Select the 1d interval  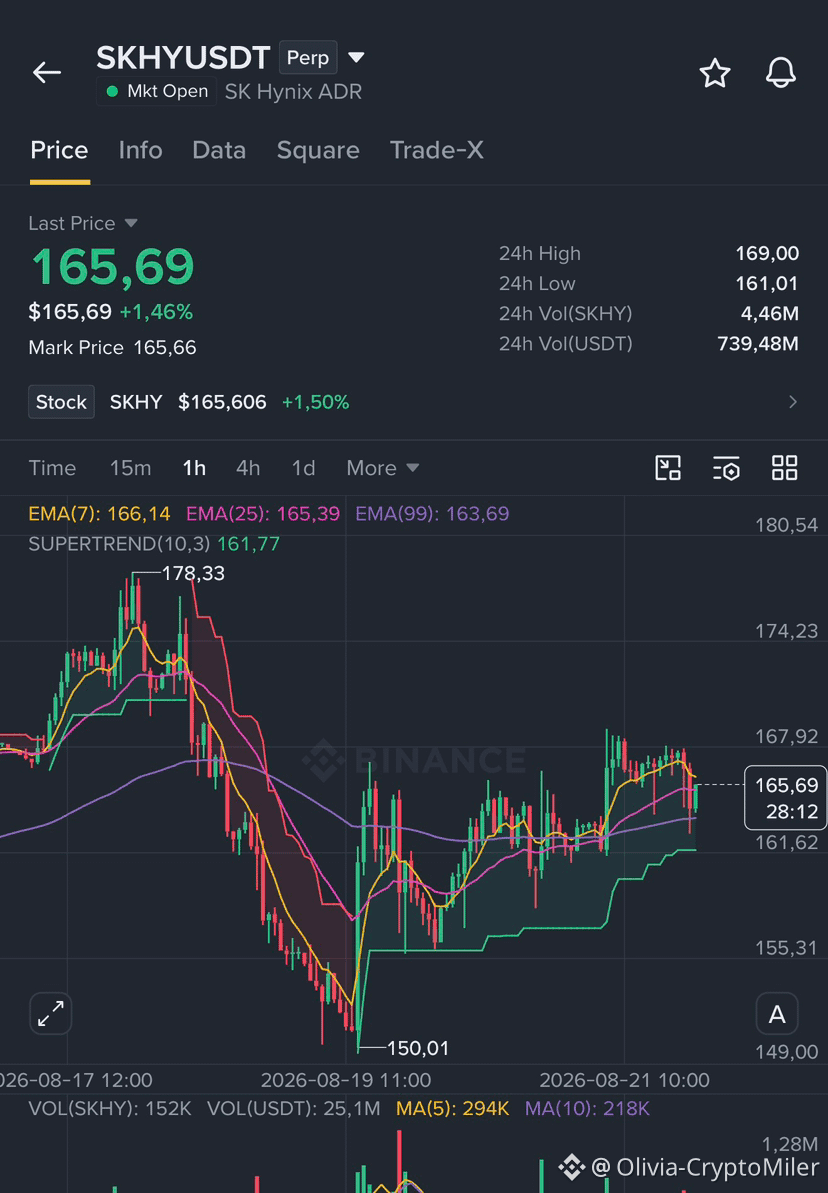[x=304, y=468]
